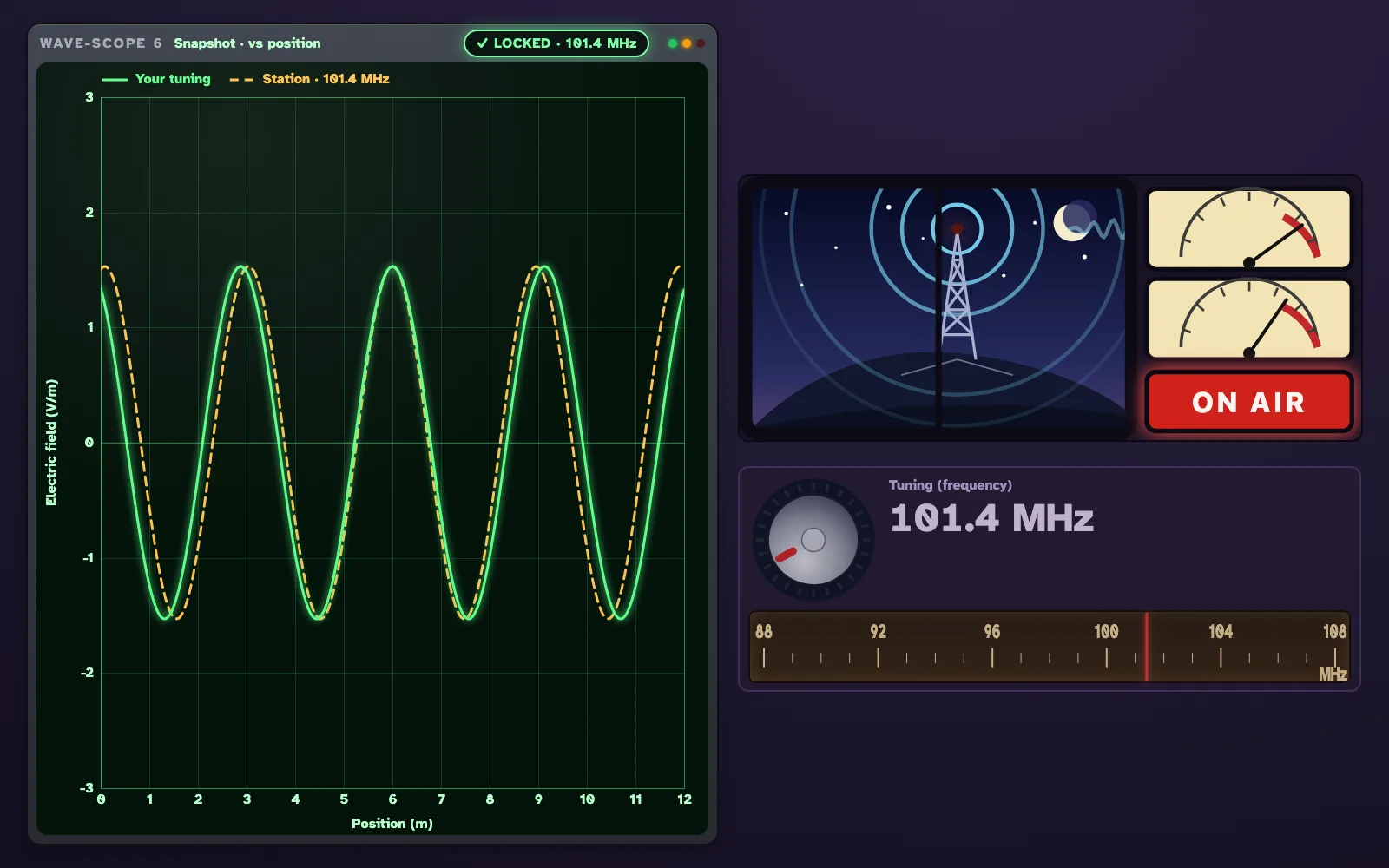The image size is (1389, 868).
Task: Click the 'Your tuning' legend entry
Action: (156, 79)
